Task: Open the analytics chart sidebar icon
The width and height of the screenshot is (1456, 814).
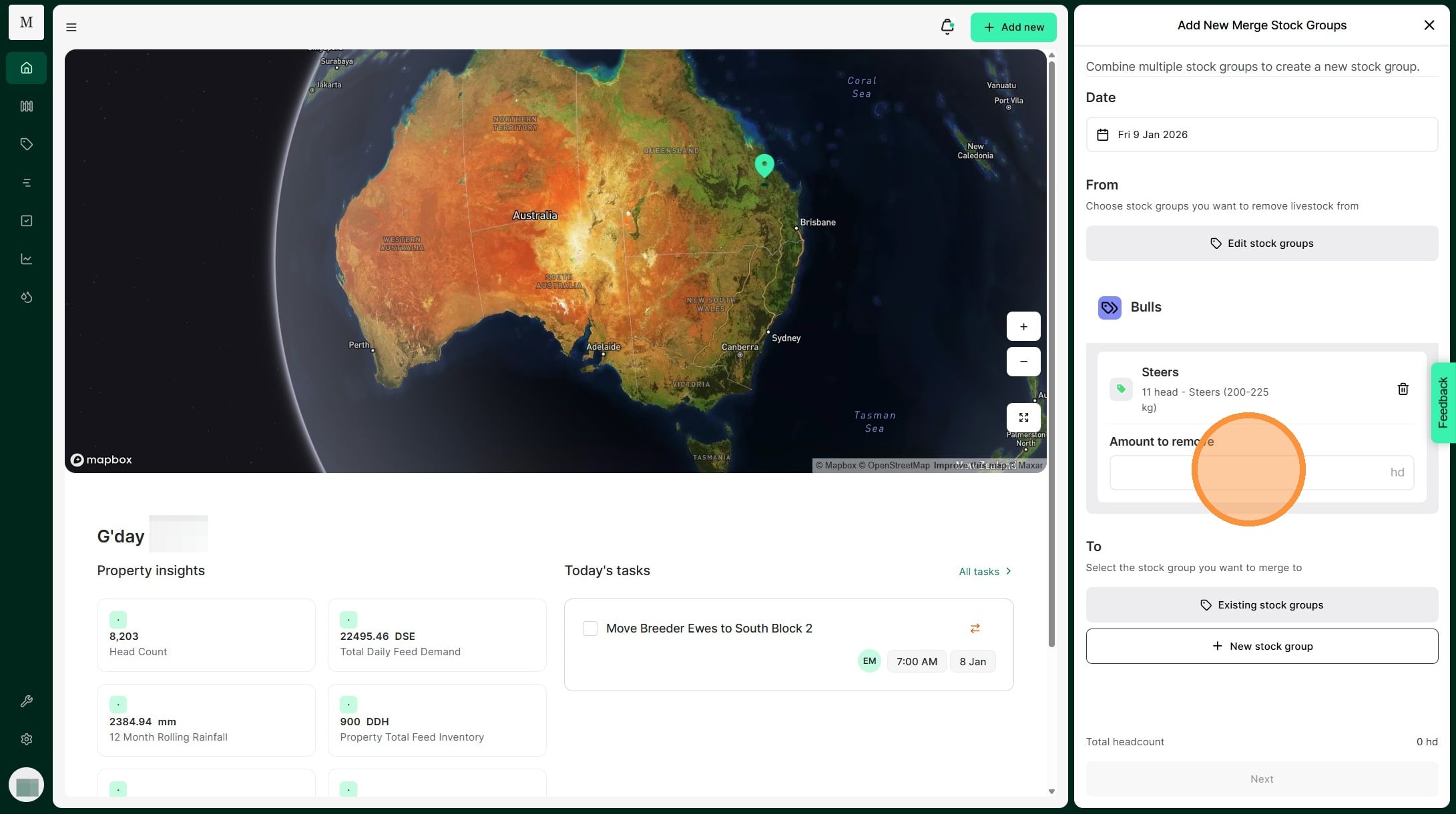Action: tap(27, 259)
